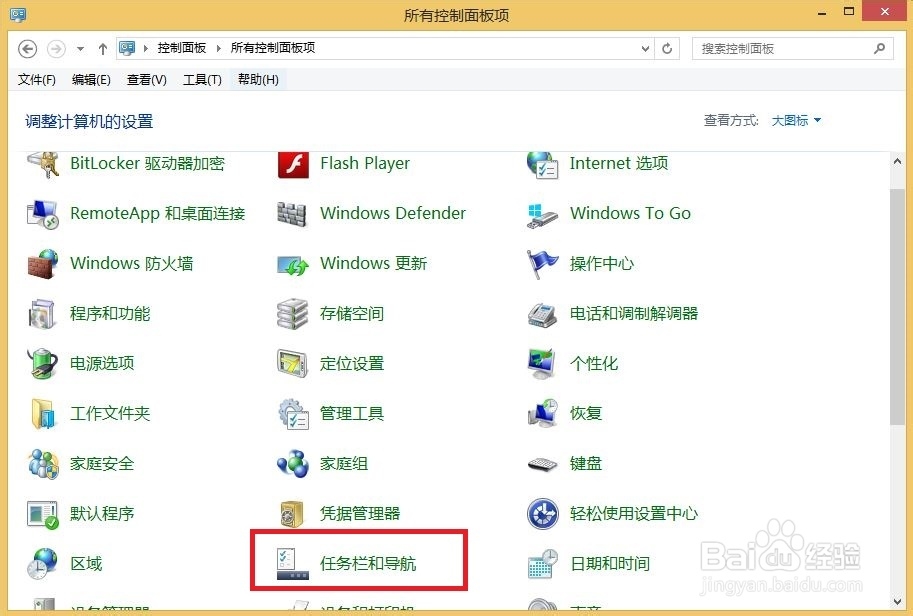Open the Windows Defender wall icon
This screenshot has height=616, width=913.
click(292, 214)
